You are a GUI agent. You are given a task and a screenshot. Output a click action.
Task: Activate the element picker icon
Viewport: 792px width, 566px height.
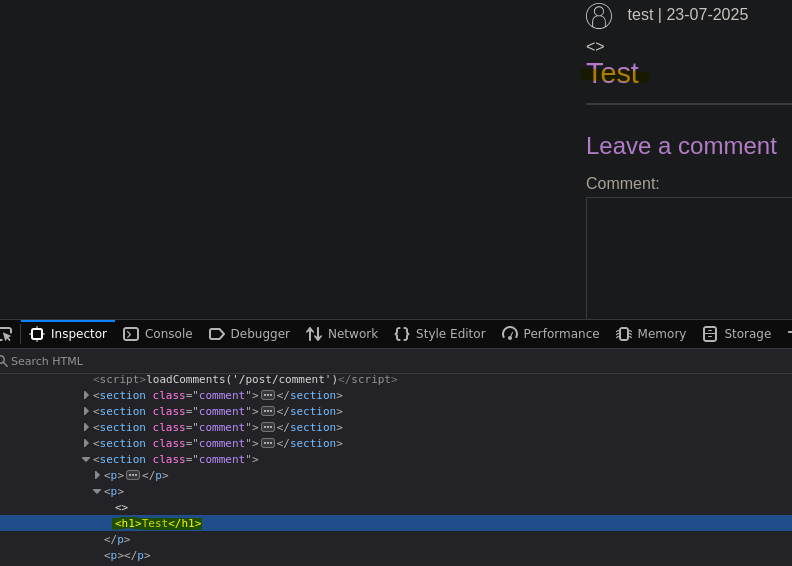pyautogui.click(x=6, y=334)
